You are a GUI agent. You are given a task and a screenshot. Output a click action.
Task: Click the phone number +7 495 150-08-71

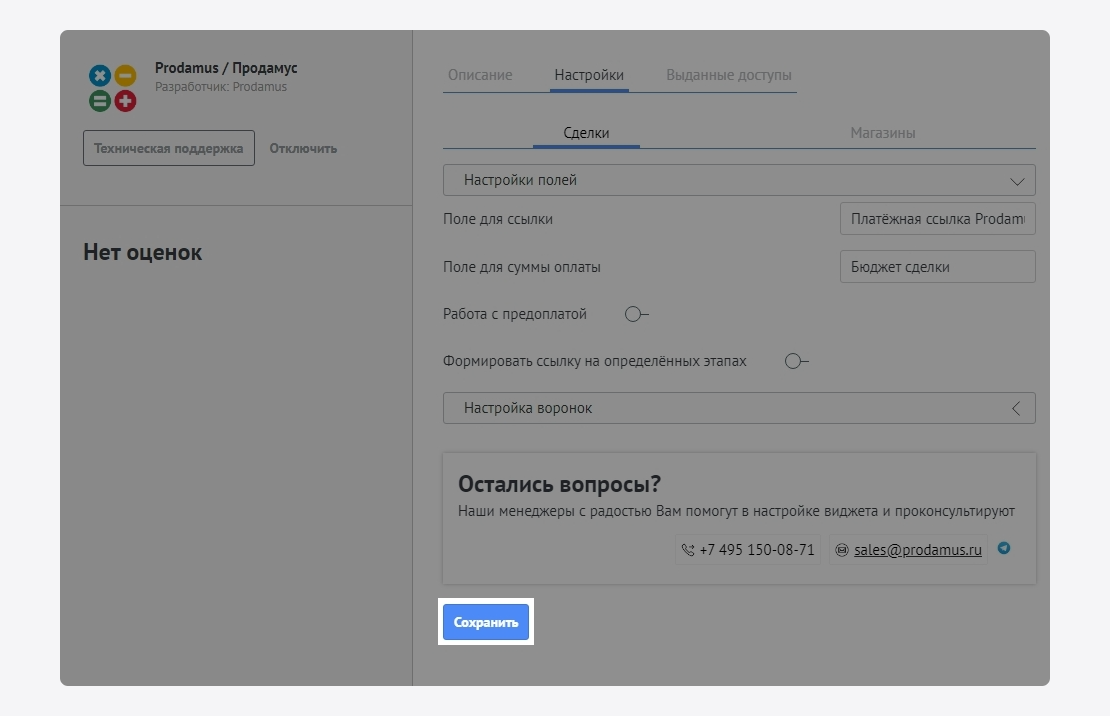[x=757, y=550]
